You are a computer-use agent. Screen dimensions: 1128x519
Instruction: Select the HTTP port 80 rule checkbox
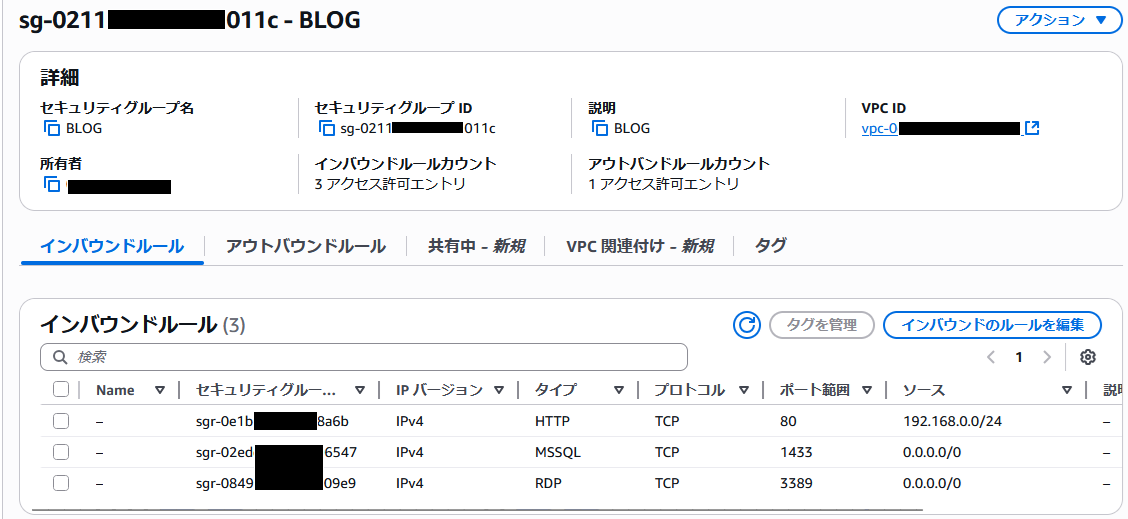[x=61, y=421]
